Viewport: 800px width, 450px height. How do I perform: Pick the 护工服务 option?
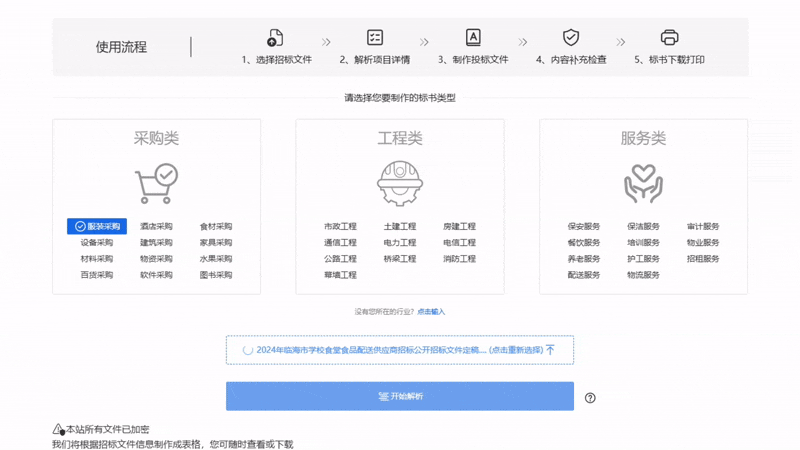click(x=643, y=259)
